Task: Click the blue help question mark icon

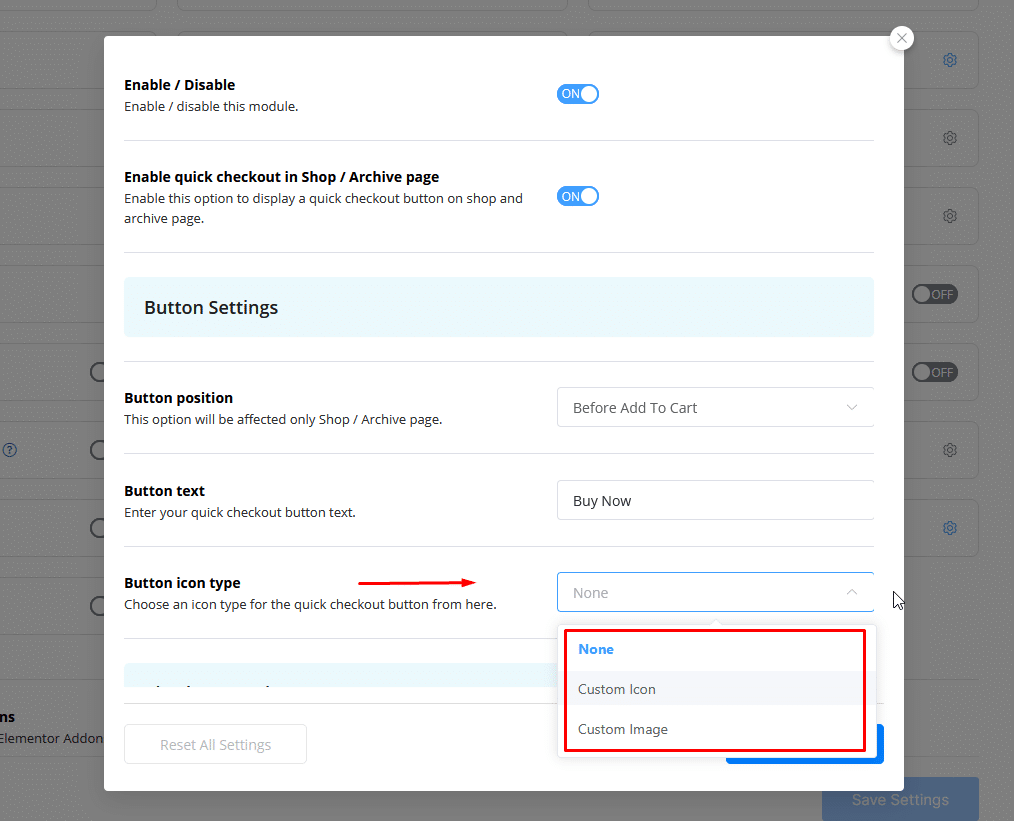Action: [x=9, y=450]
